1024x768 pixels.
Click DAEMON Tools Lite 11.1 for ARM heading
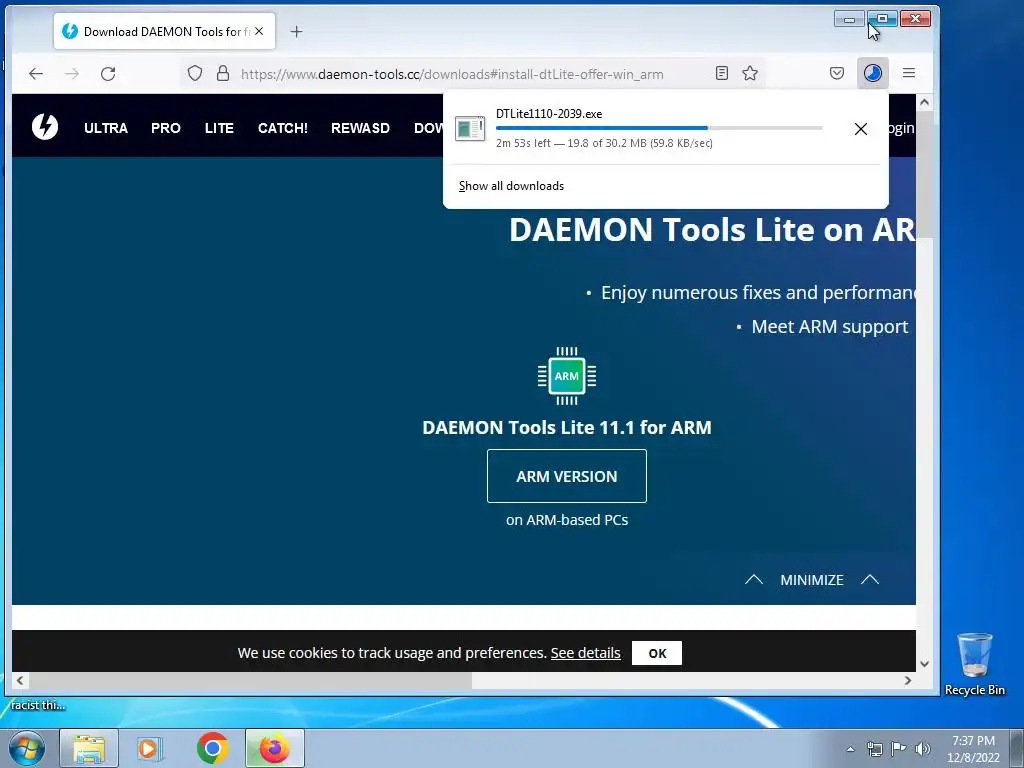coord(567,428)
